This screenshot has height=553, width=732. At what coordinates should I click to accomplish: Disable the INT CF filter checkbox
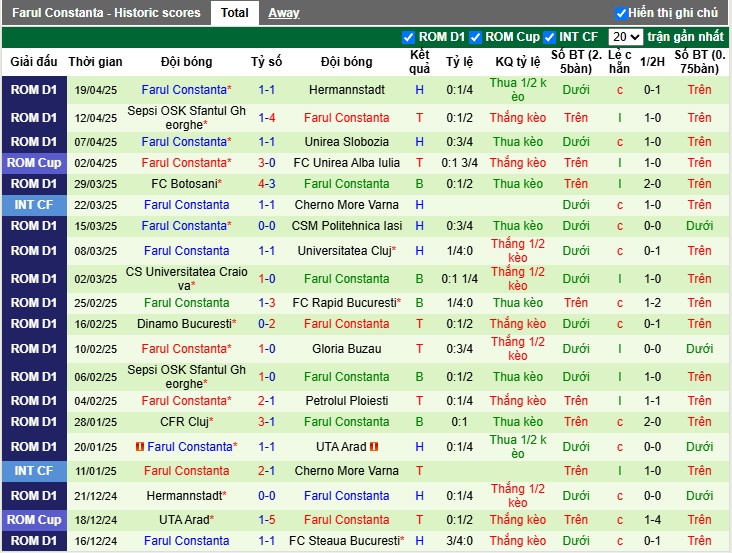click(x=550, y=37)
